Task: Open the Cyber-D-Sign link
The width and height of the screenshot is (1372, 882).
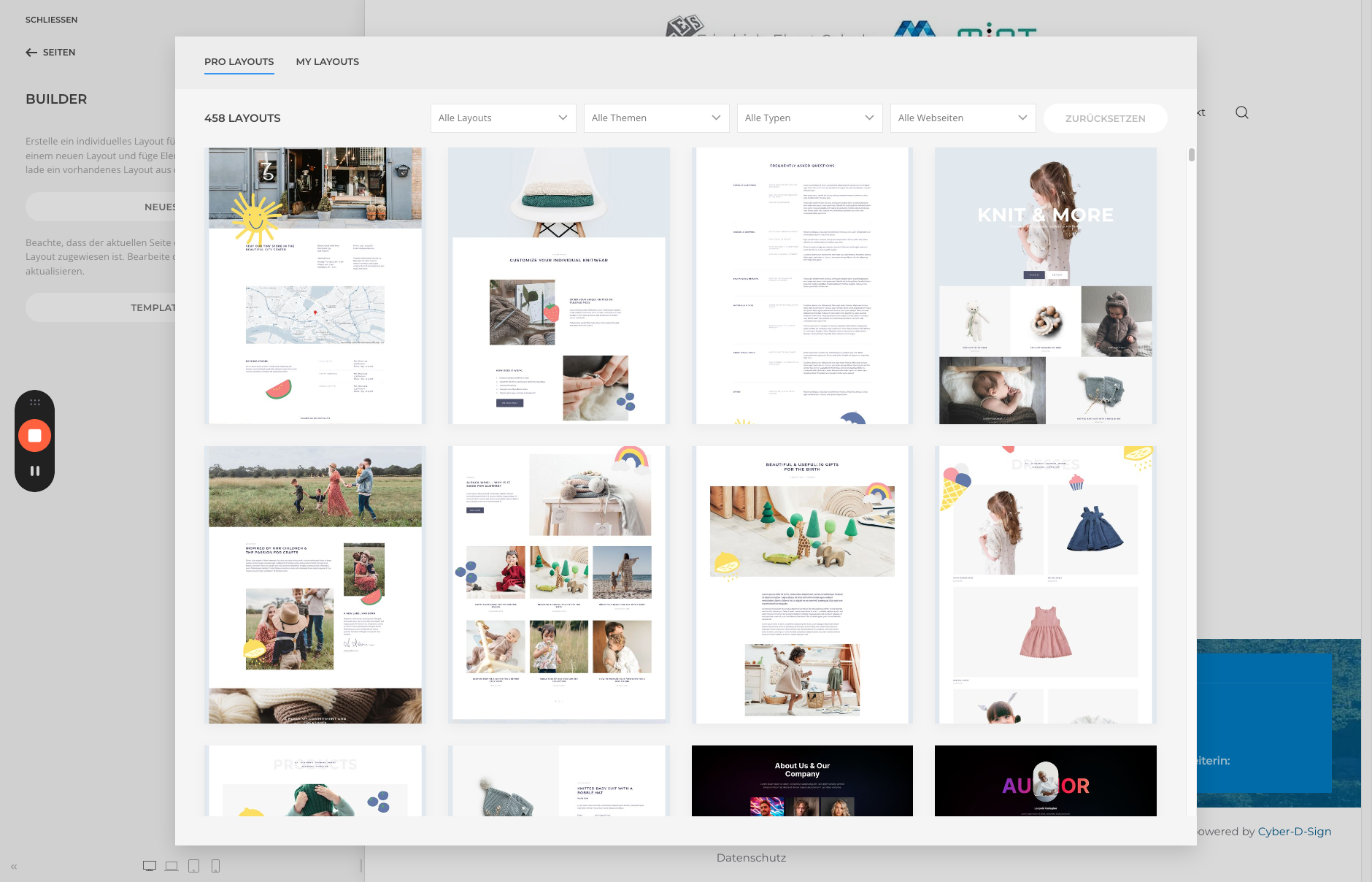Action: (x=1295, y=832)
